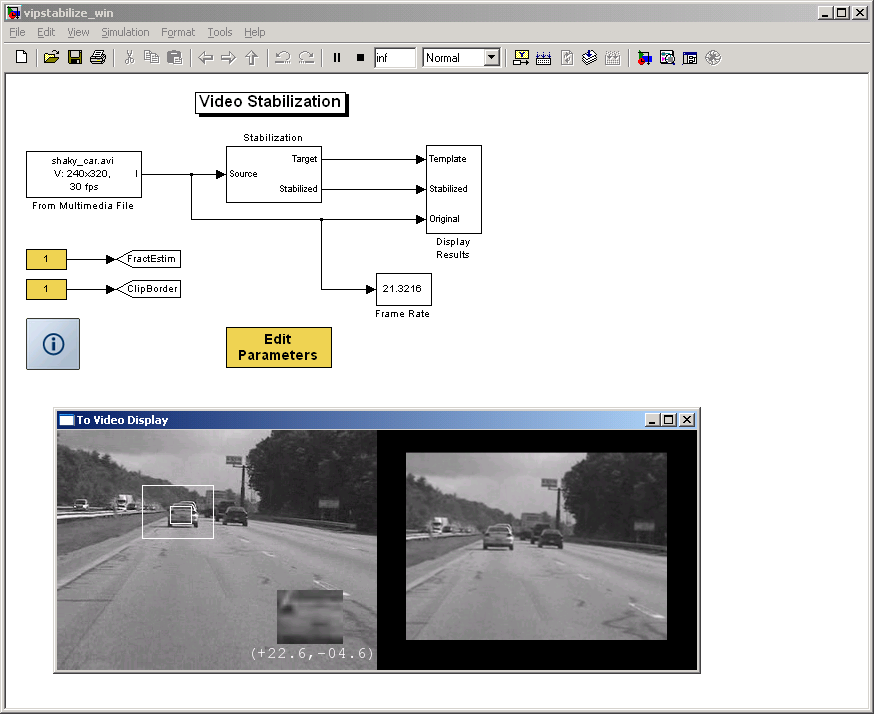Open the Simulation menu

(125, 32)
